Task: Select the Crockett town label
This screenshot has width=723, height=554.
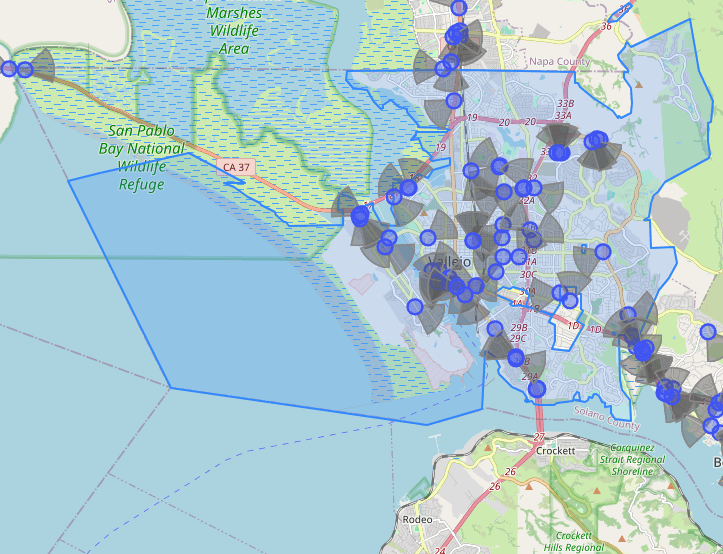Action: [555, 451]
